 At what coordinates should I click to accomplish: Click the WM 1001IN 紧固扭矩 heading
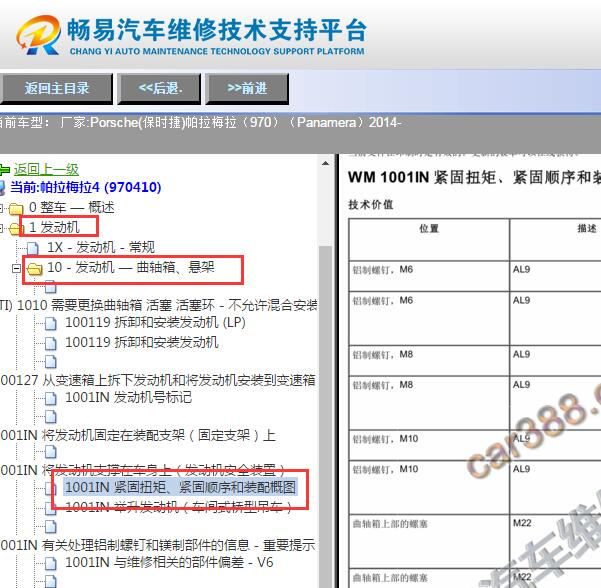(474, 177)
